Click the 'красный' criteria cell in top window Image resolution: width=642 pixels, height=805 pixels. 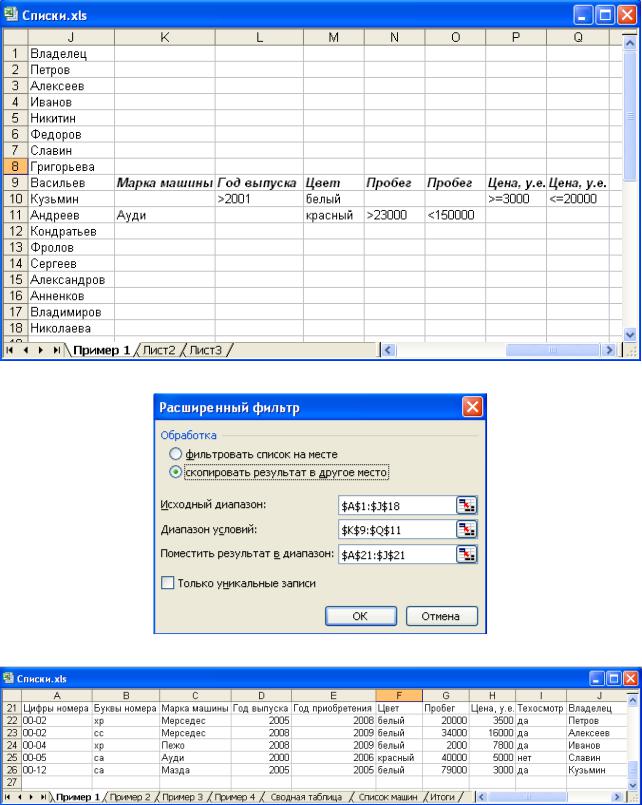pos(334,215)
